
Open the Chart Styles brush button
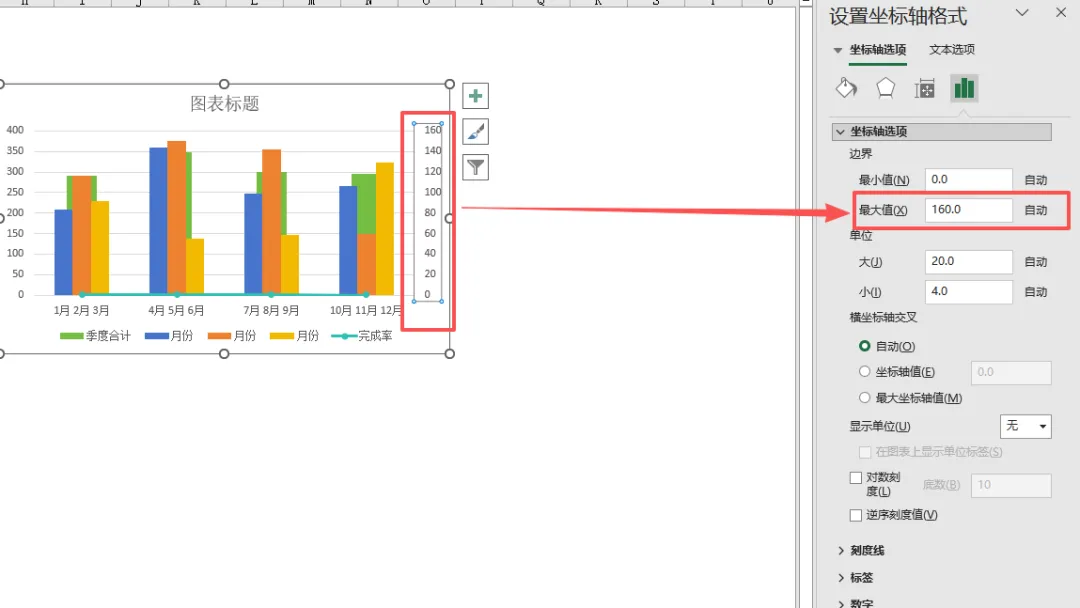coord(475,132)
